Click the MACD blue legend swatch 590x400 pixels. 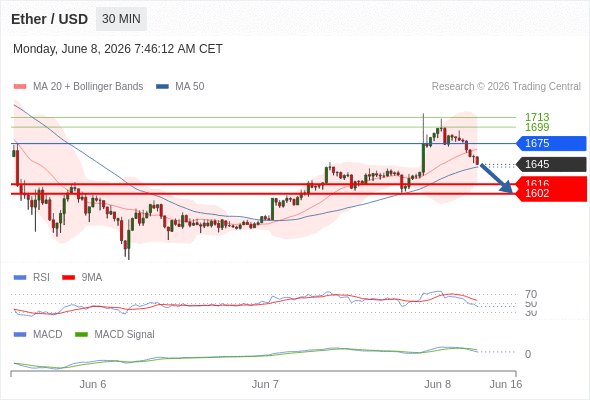pos(20,335)
